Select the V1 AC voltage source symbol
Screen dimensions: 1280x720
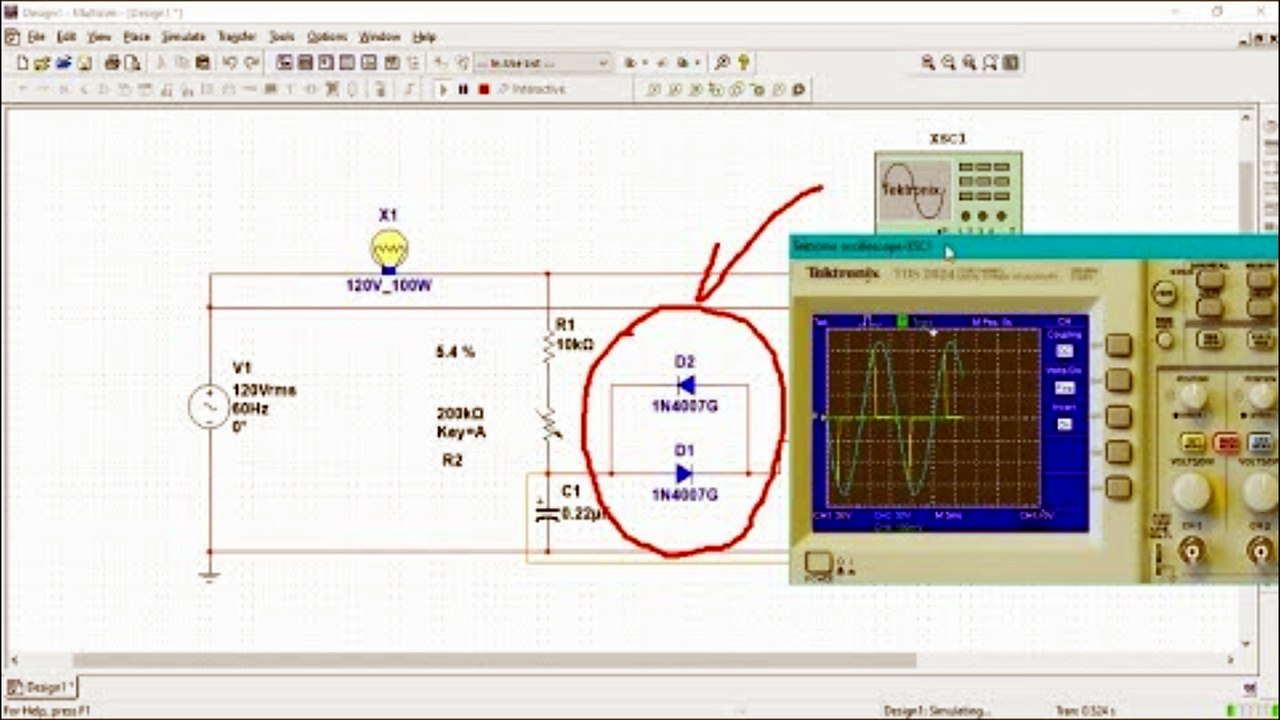coord(209,407)
